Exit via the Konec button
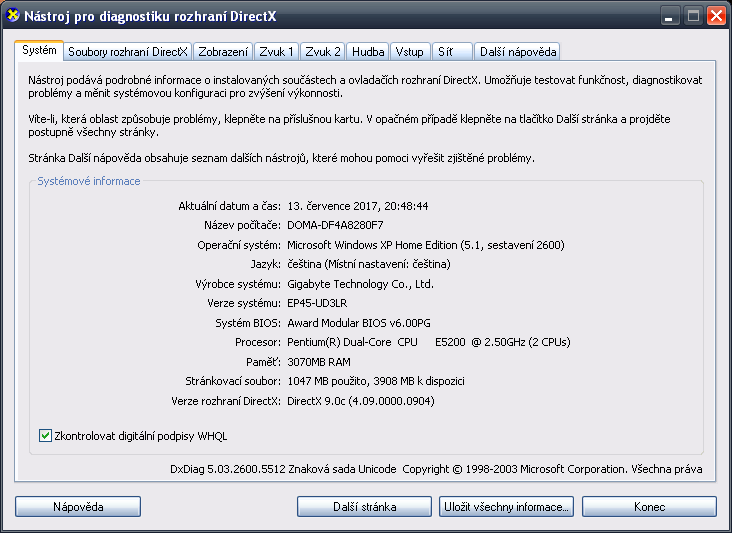Image resolution: width=732 pixels, height=533 pixels. 649,506
